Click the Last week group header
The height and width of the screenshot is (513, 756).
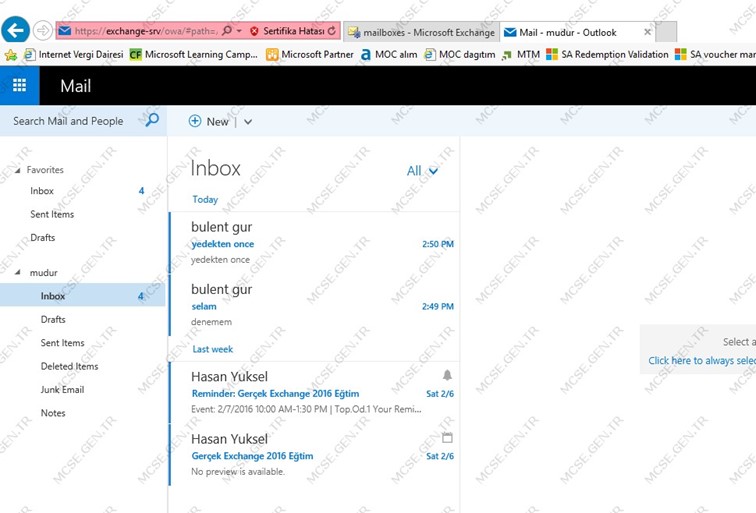(213, 349)
